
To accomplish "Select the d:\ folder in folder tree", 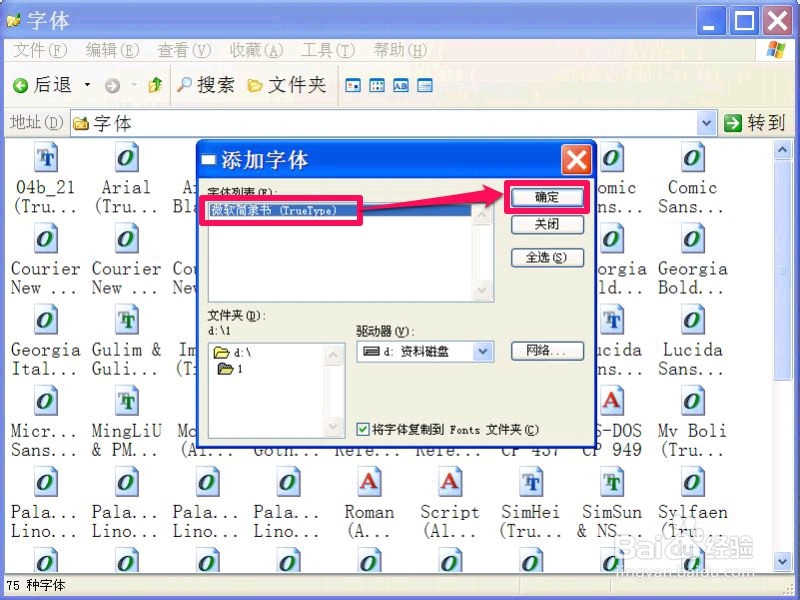I will click(x=233, y=353).
